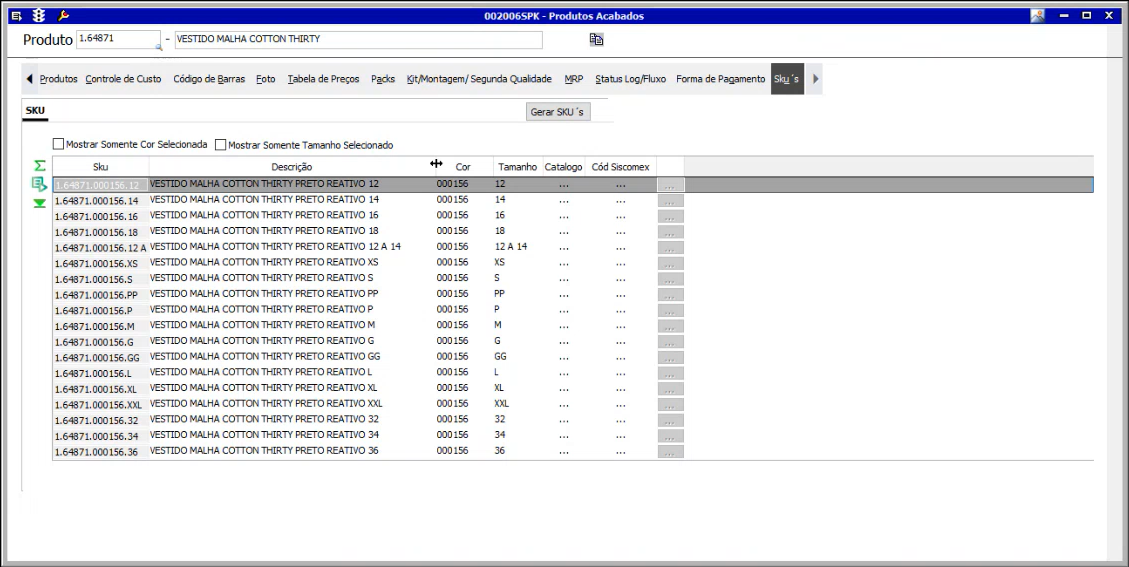Enable Mostrar Somente Cor Selecionada checkbox

point(58,144)
